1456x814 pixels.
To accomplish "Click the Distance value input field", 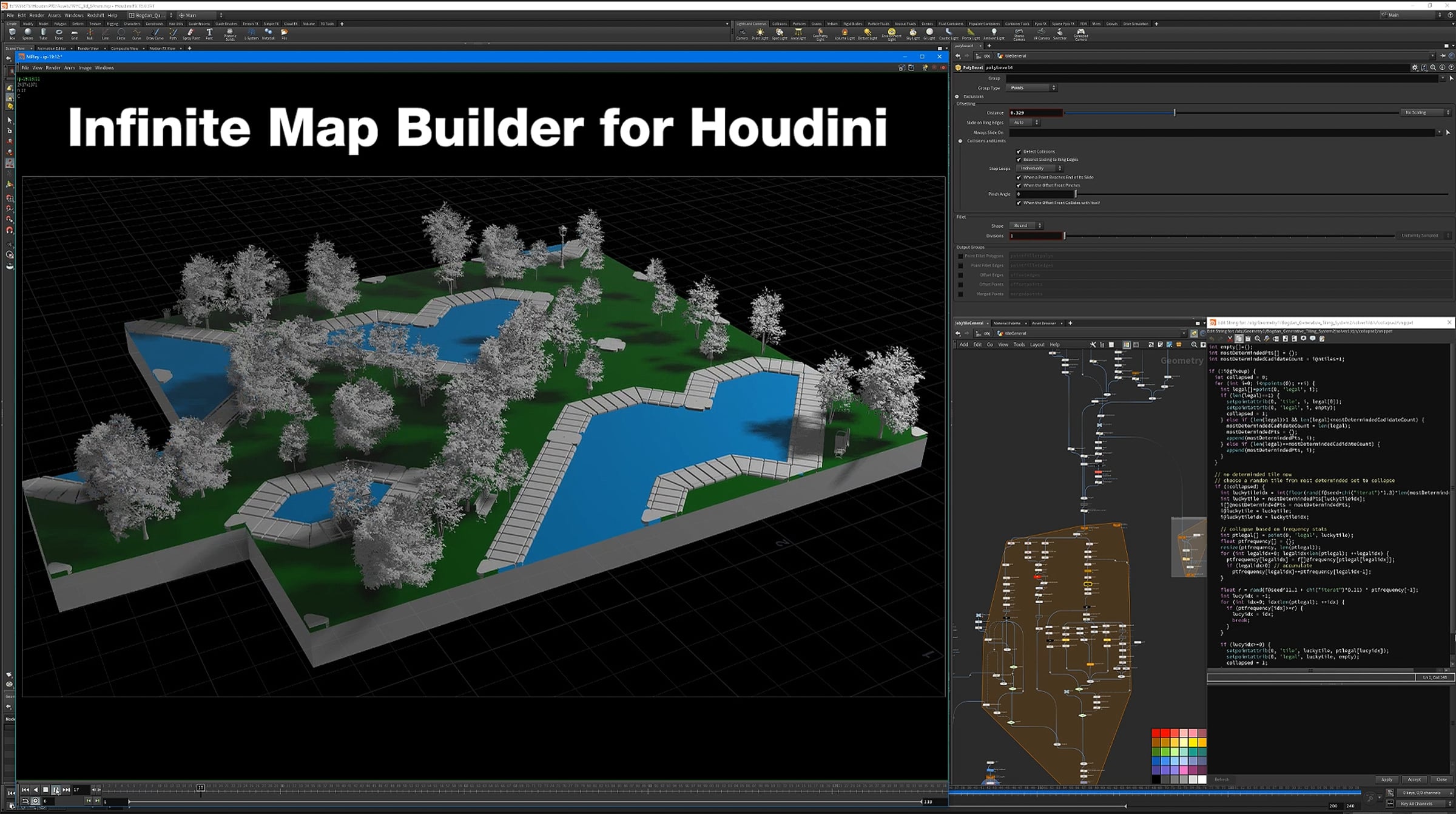I will [1035, 113].
